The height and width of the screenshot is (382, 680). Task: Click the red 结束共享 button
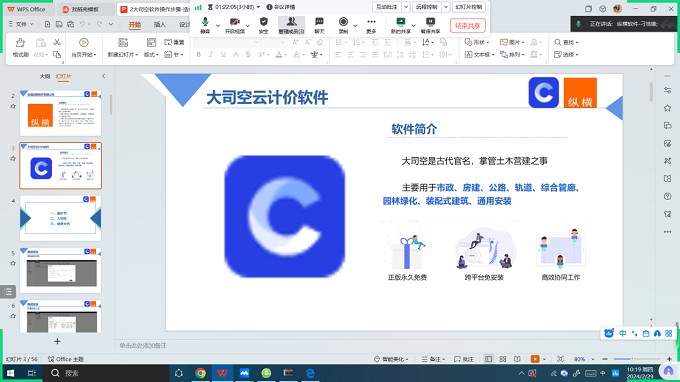pyautogui.click(x=468, y=26)
